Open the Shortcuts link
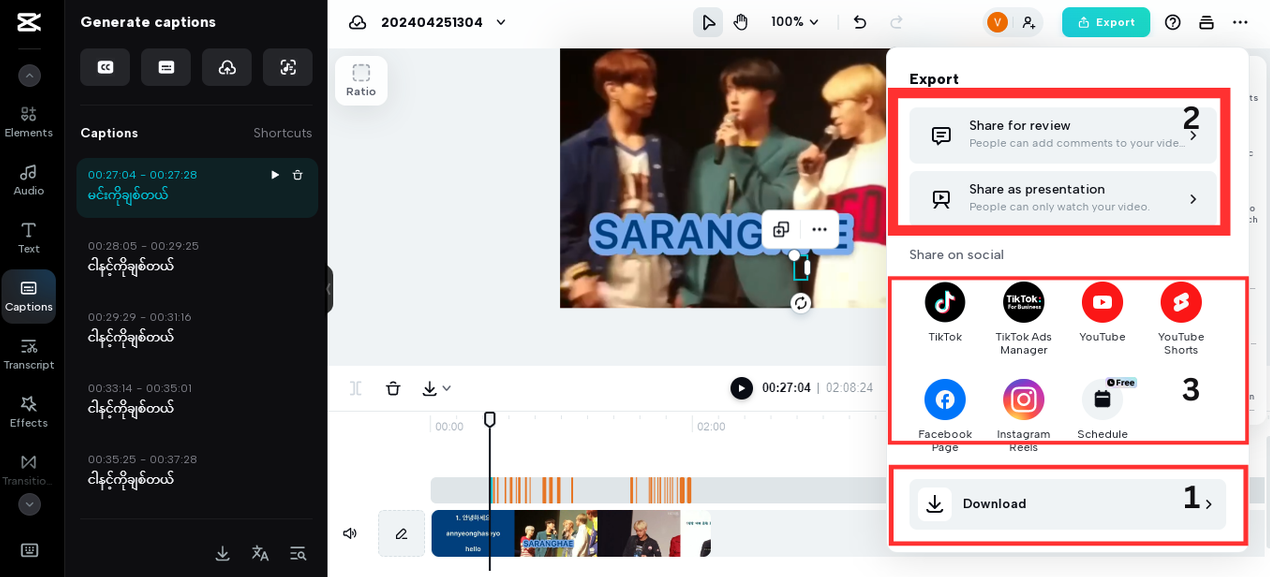Screen dimensions: 1270x577 coord(283,133)
